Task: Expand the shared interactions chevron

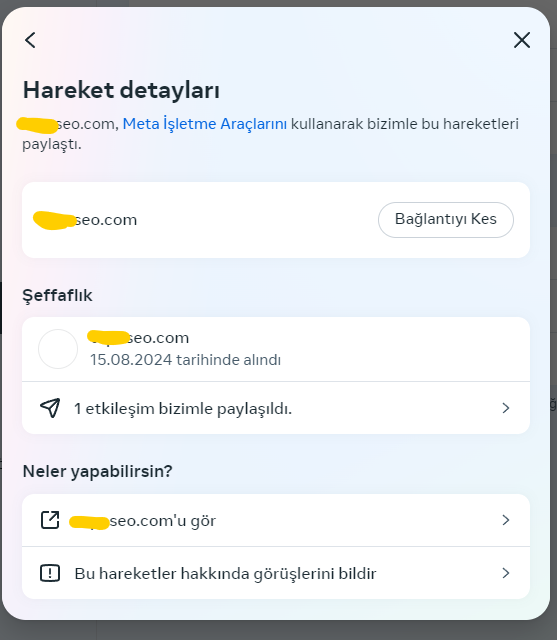Action: [x=506, y=408]
